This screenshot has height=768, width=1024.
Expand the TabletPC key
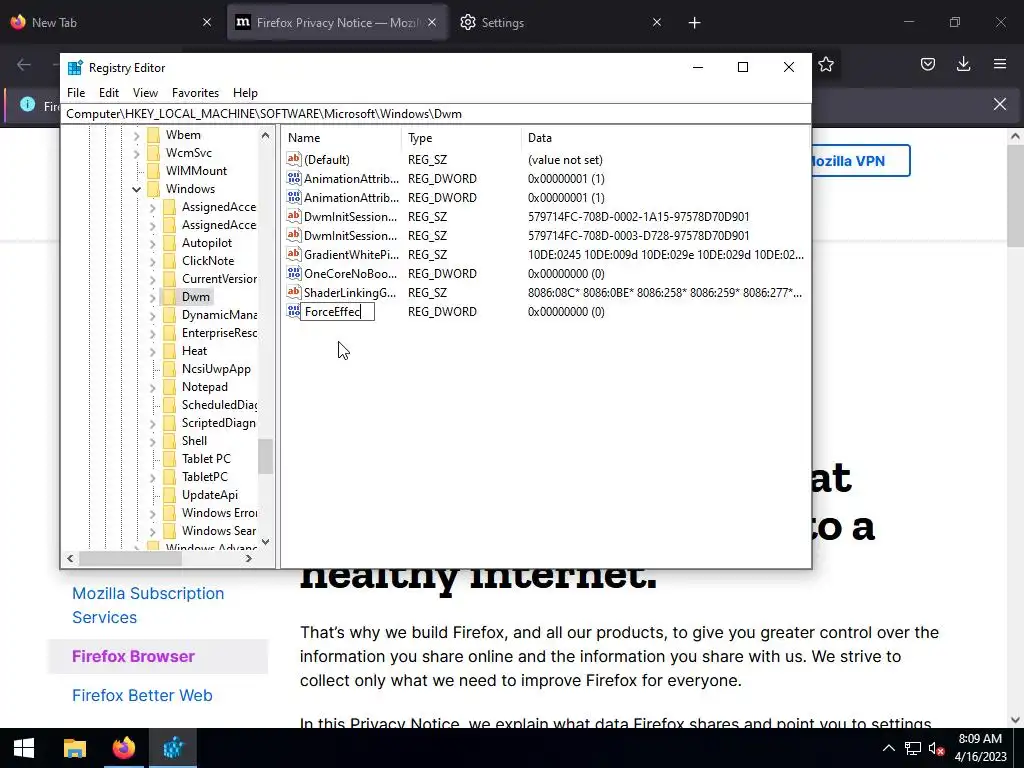[152, 477]
